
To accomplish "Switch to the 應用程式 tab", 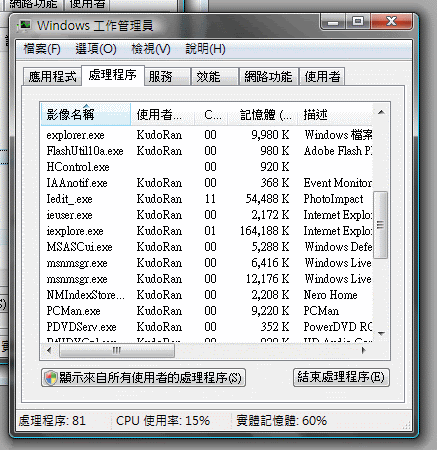I will (x=52, y=77).
